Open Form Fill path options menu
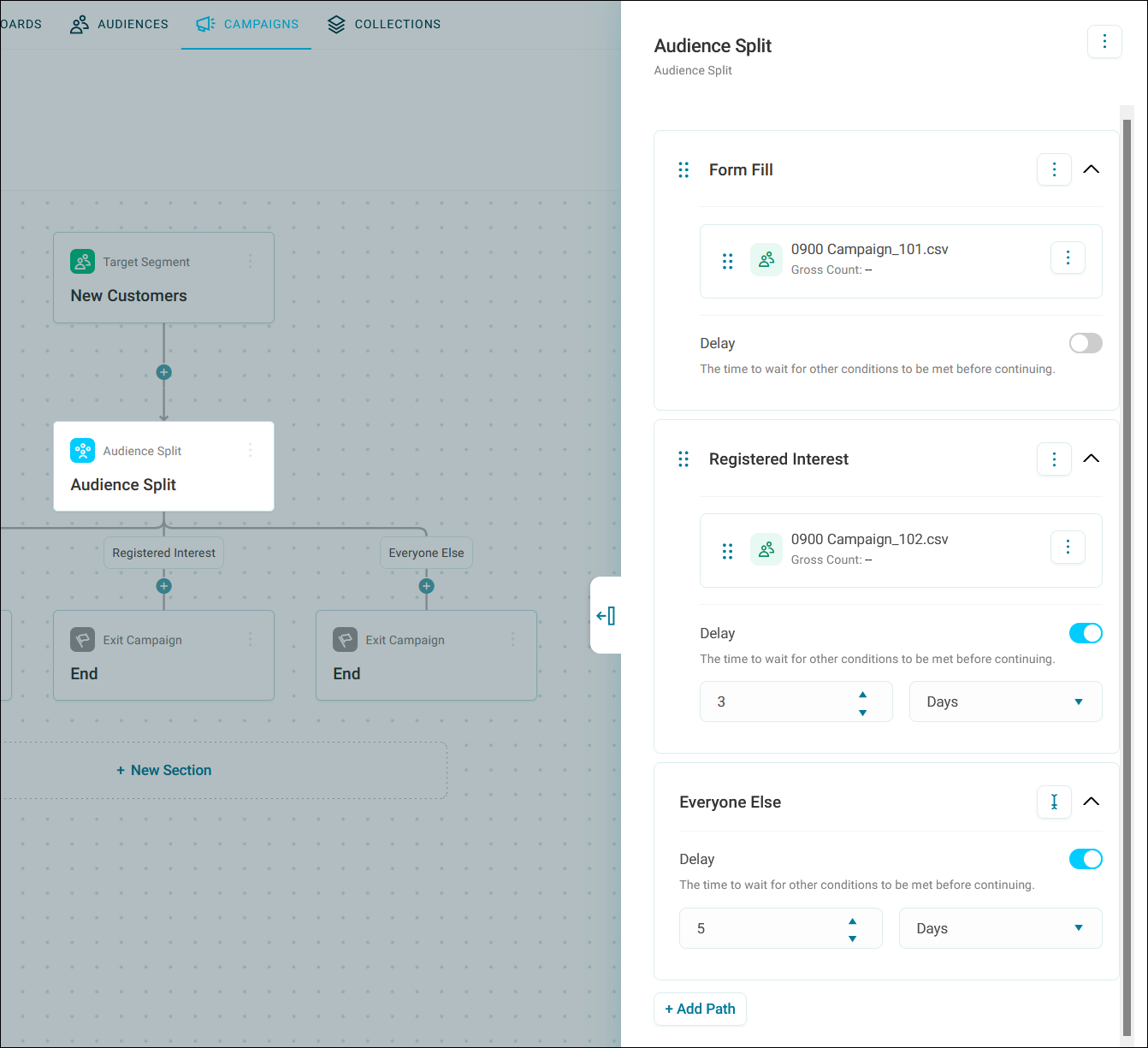The width and height of the screenshot is (1148, 1048). coord(1054,169)
